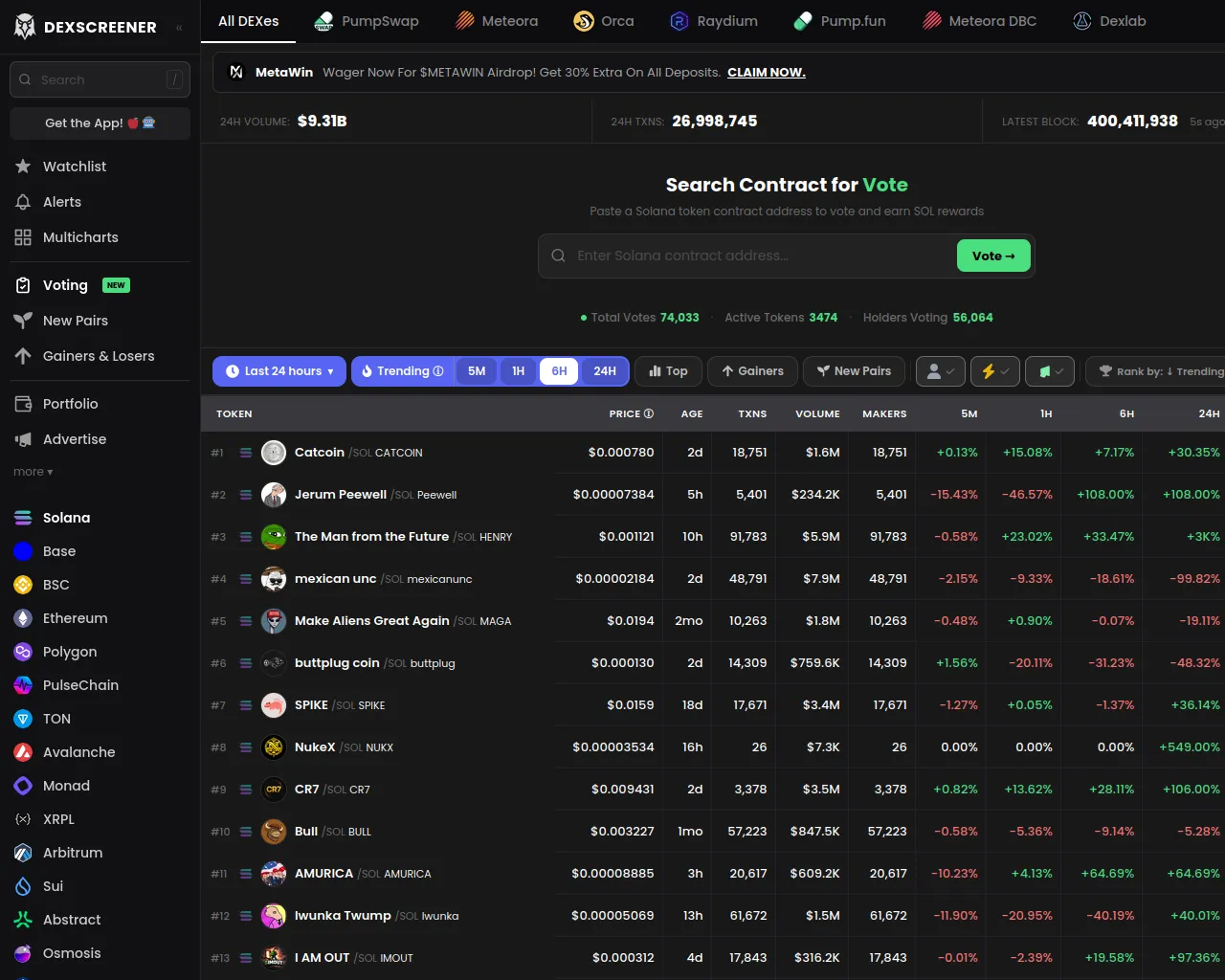Click the New Pairs filter bar button
This screenshot has width=1225, height=980.
pos(854,371)
